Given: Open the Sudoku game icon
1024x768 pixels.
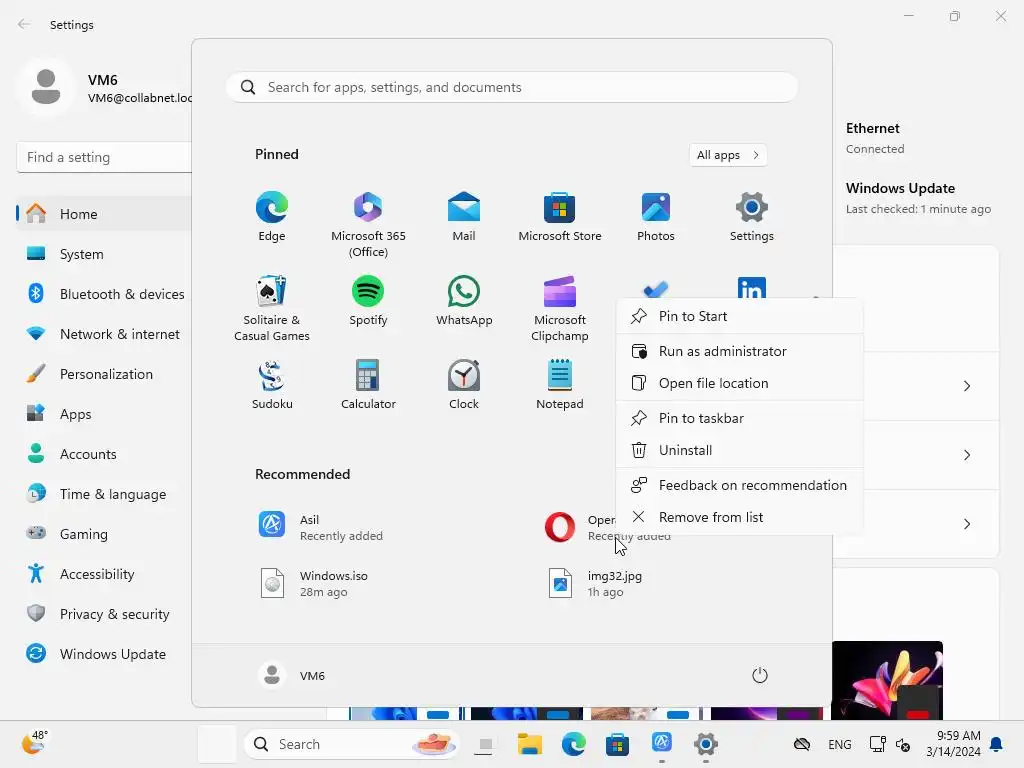Looking at the screenshot, I should coord(272,385).
